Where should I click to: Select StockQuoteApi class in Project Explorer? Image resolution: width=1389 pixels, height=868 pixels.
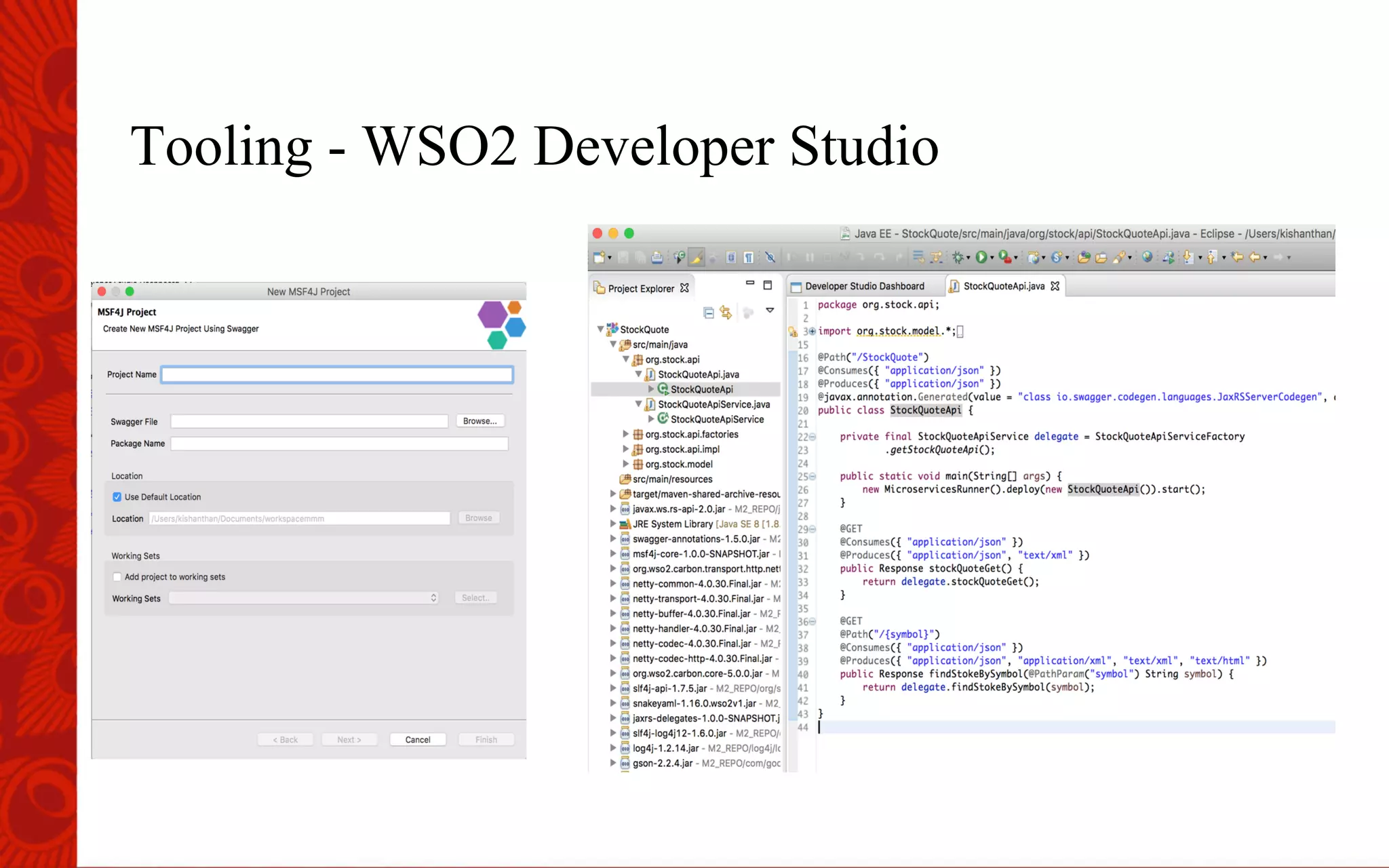tap(701, 389)
